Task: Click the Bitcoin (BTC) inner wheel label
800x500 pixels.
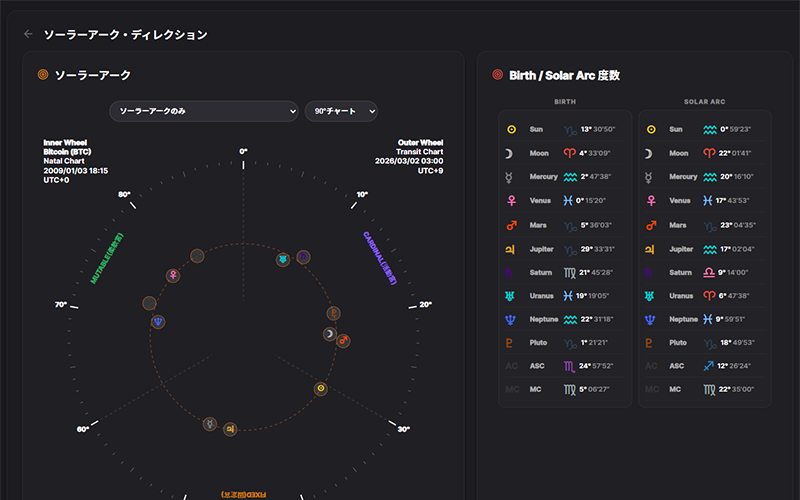Action: tap(67, 151)
